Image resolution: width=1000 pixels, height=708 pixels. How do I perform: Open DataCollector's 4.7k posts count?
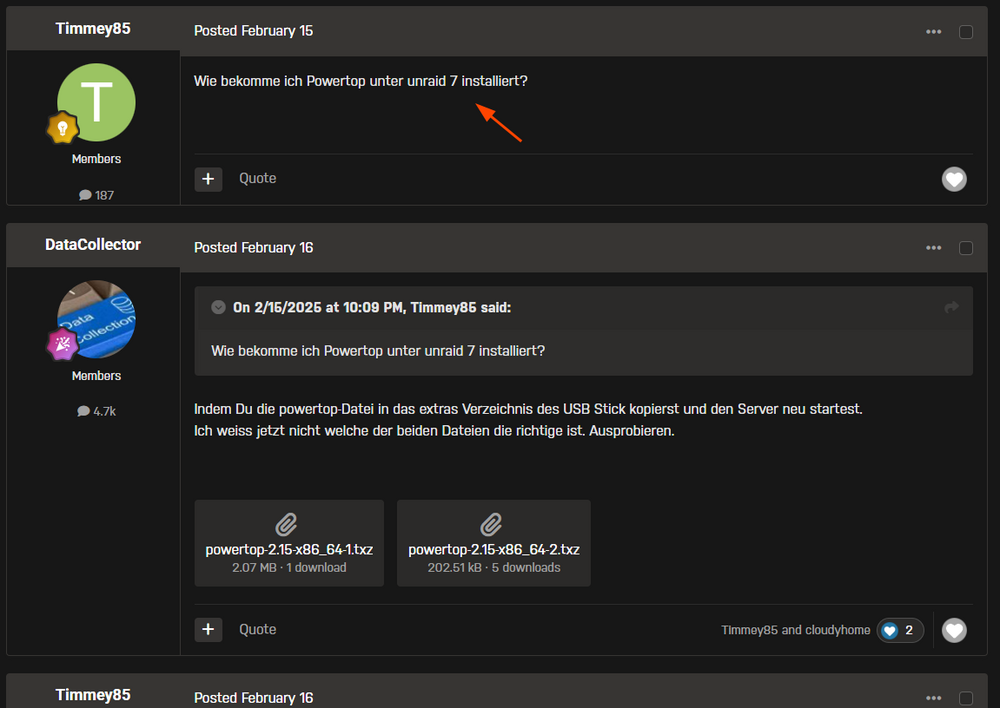coord(96,411)
